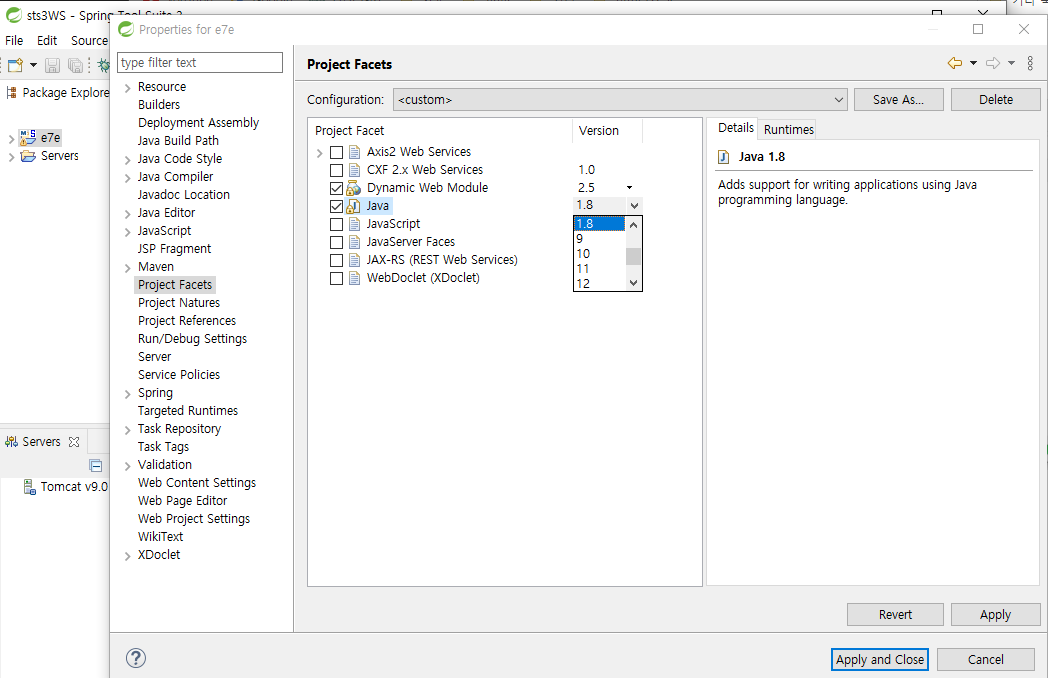The width and height of the screenshot is (1048, 678).
Task: Enable the Axis2 Web Services checkbox
Action: tap(336, 152)
